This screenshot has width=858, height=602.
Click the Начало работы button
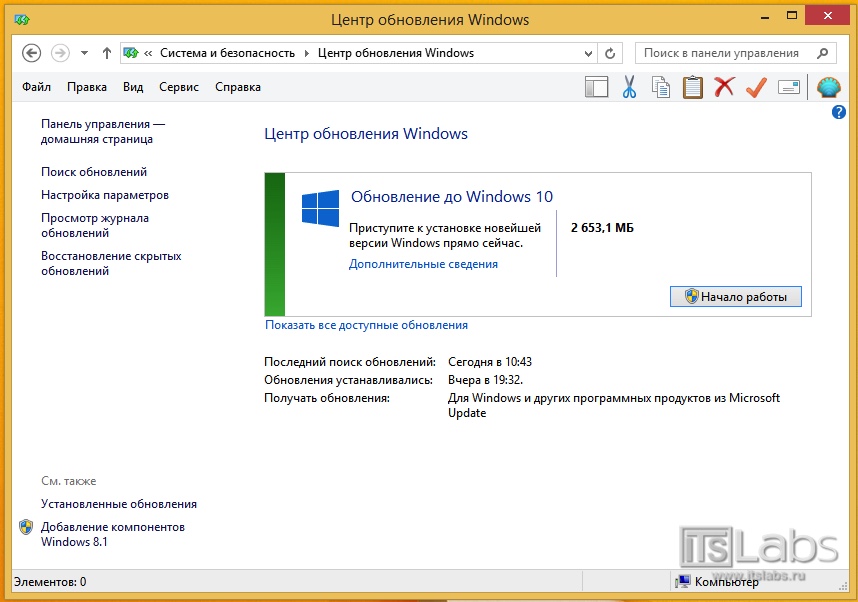(735, 297)
